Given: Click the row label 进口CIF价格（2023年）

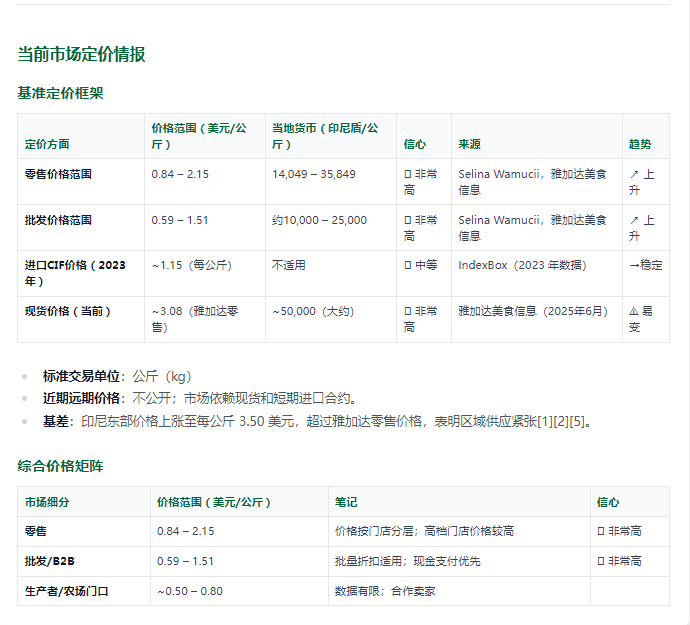Looking at the screenshot, I should [75, 273].
